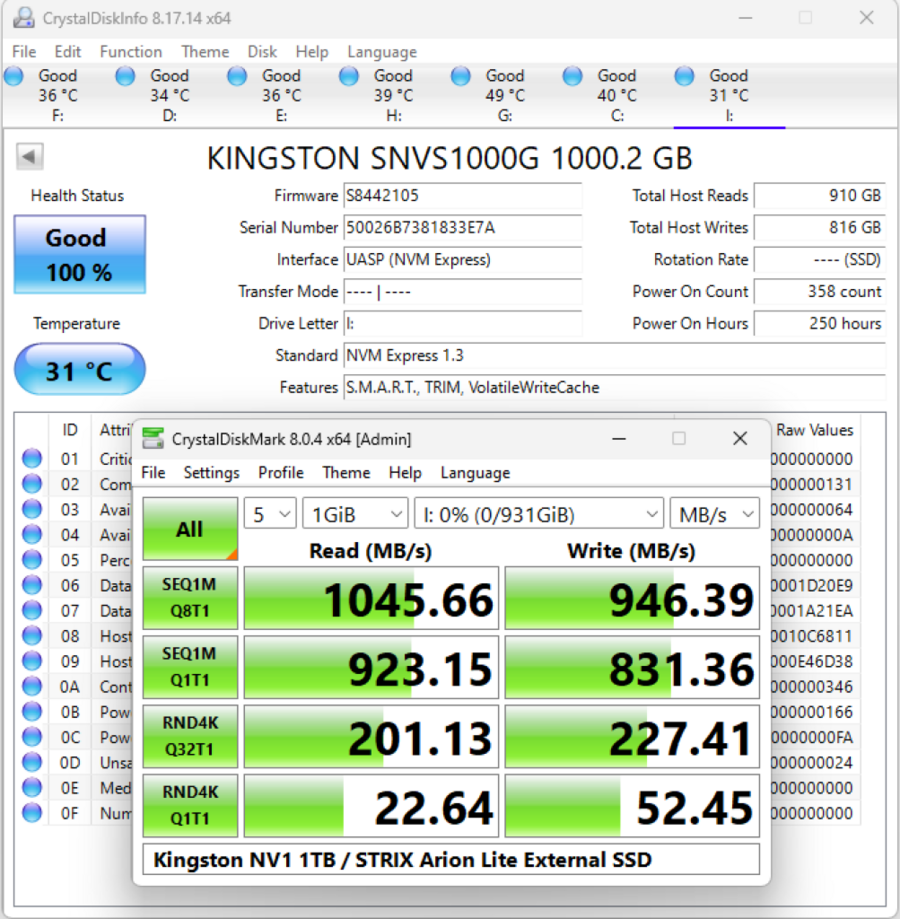Click the CrystalDiskMark title bar app icon
900x919 pixels.
point(154,438)
